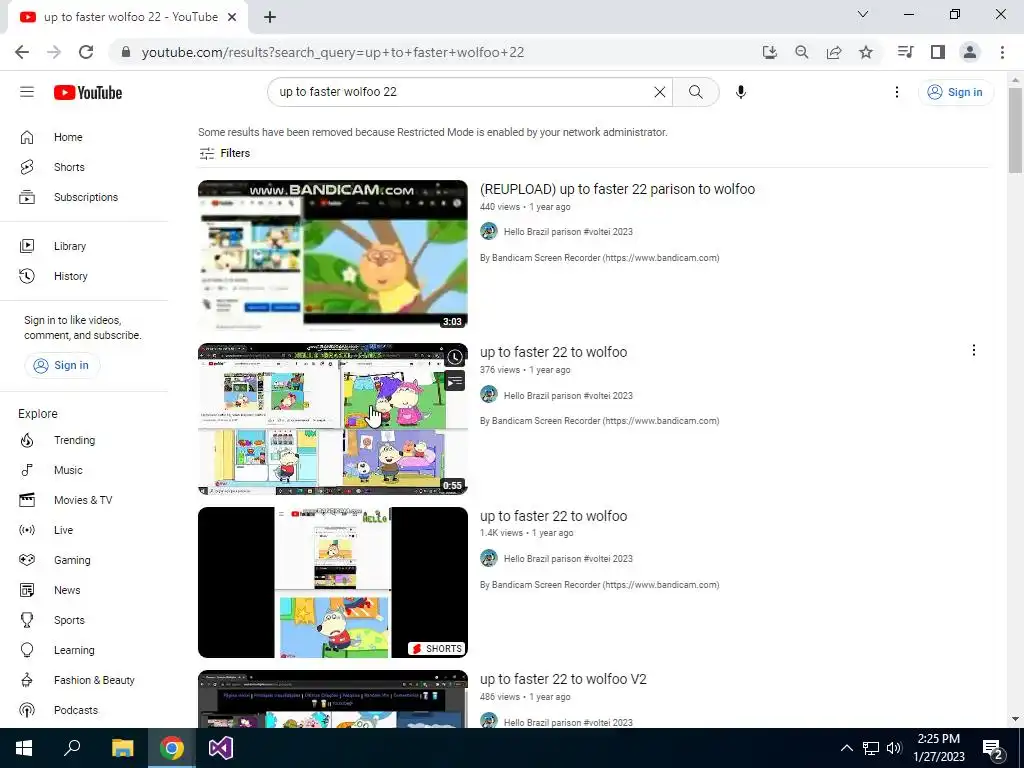1024x768 pixels.
Task: Reload the page
Action: click(86, 52)
